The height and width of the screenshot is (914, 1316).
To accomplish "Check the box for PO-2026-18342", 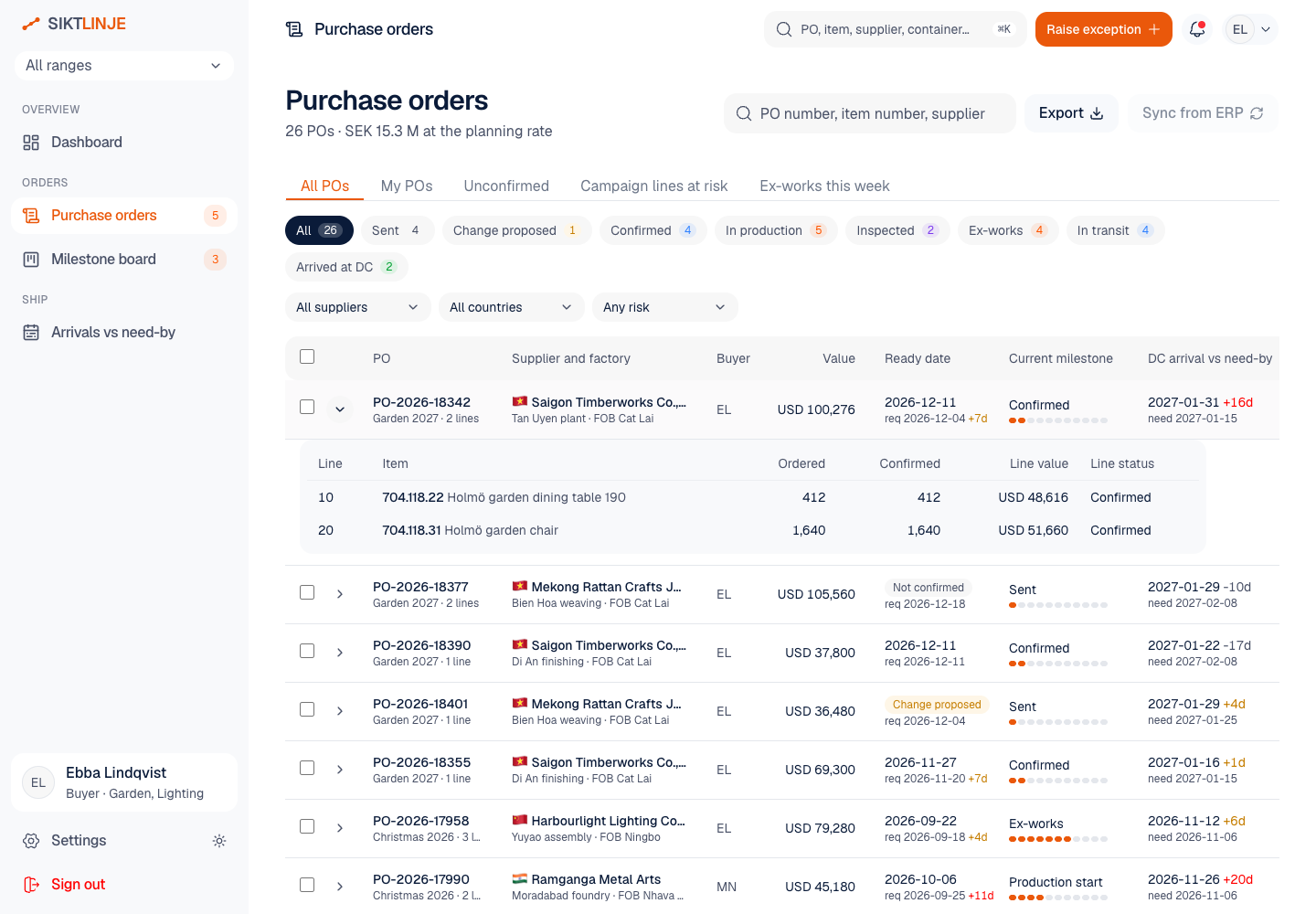I will tap(307, 407).
